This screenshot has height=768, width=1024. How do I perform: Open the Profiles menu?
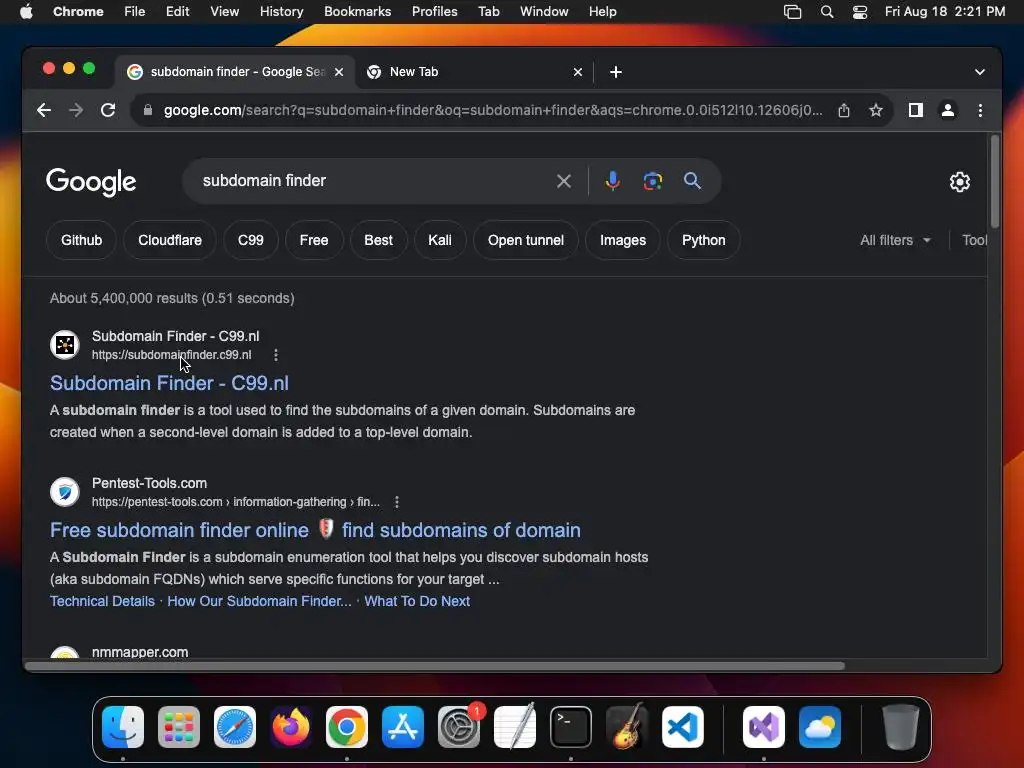(434, 12)
